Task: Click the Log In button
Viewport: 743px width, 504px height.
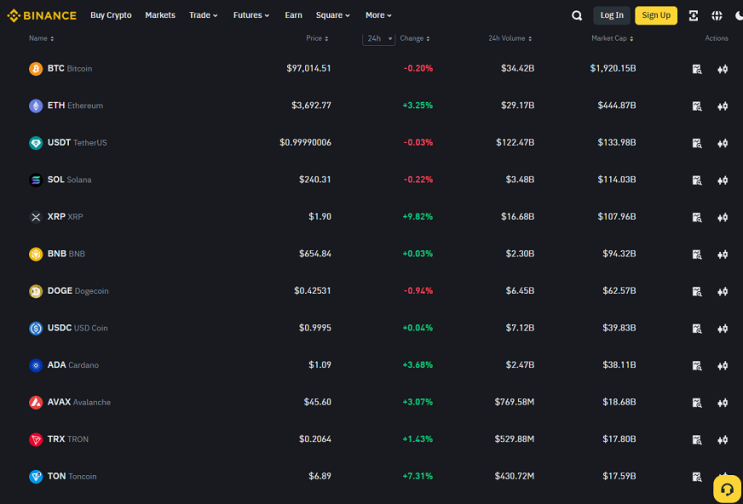Action: [612, 16]
